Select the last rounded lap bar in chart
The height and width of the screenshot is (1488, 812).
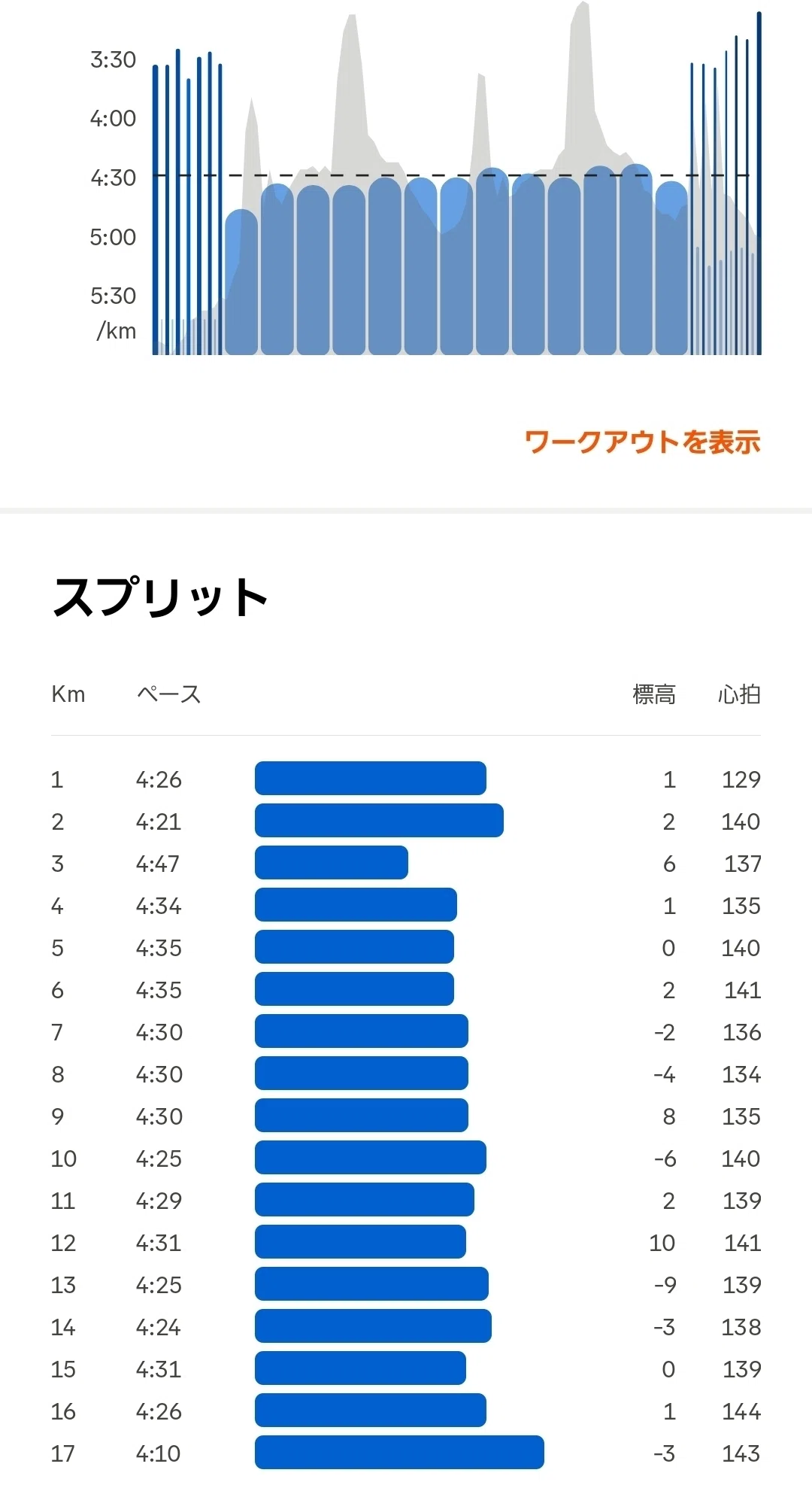point(671,267)
